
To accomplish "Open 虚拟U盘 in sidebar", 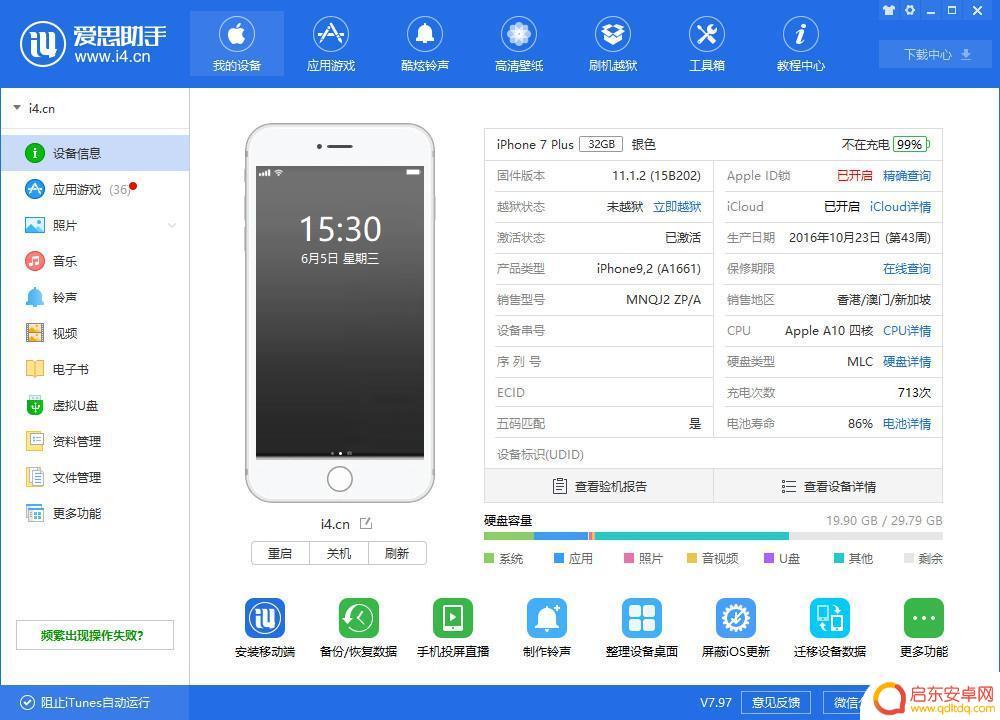I will tap(95, 406).
